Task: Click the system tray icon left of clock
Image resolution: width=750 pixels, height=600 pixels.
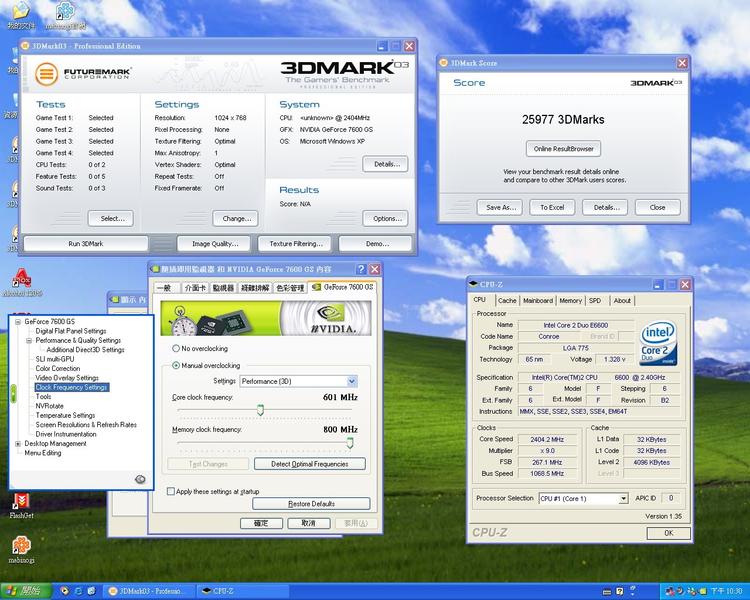Action: tap(702, 591)
